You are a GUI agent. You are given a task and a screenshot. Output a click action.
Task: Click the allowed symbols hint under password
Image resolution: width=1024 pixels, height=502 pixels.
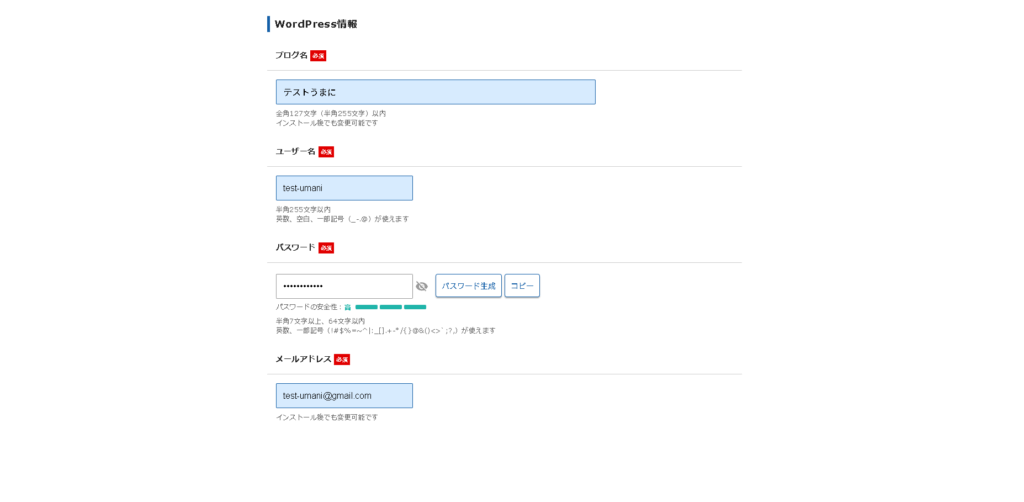pos(385,330)
